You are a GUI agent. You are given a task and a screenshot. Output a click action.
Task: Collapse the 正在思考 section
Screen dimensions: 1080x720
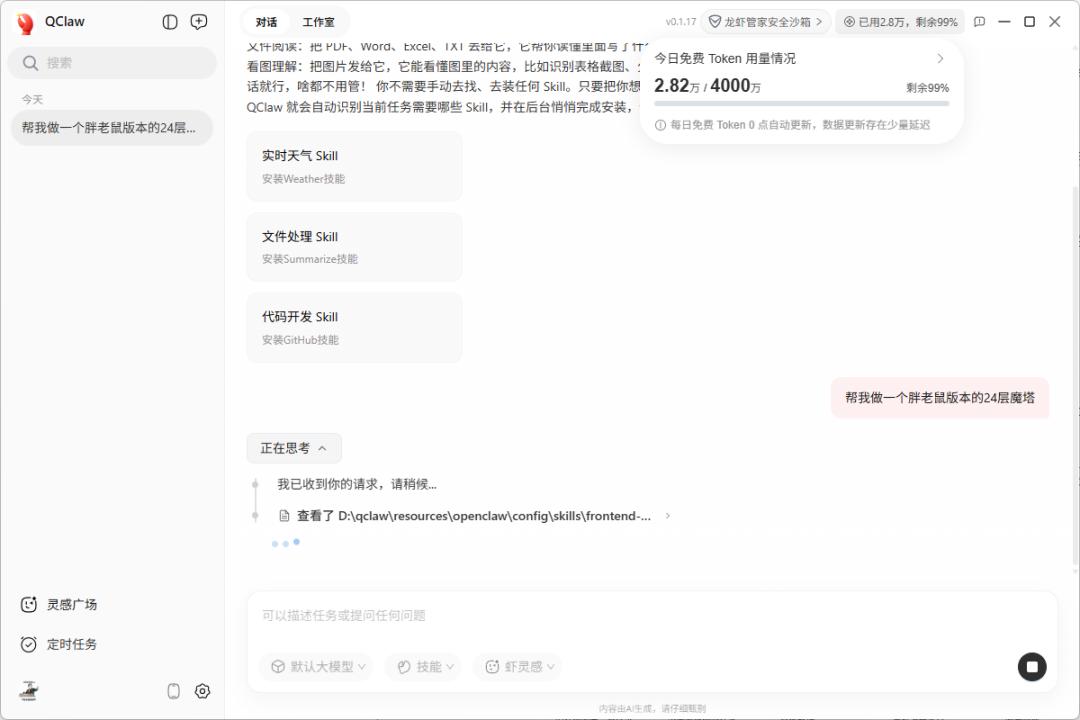[294, 449]
